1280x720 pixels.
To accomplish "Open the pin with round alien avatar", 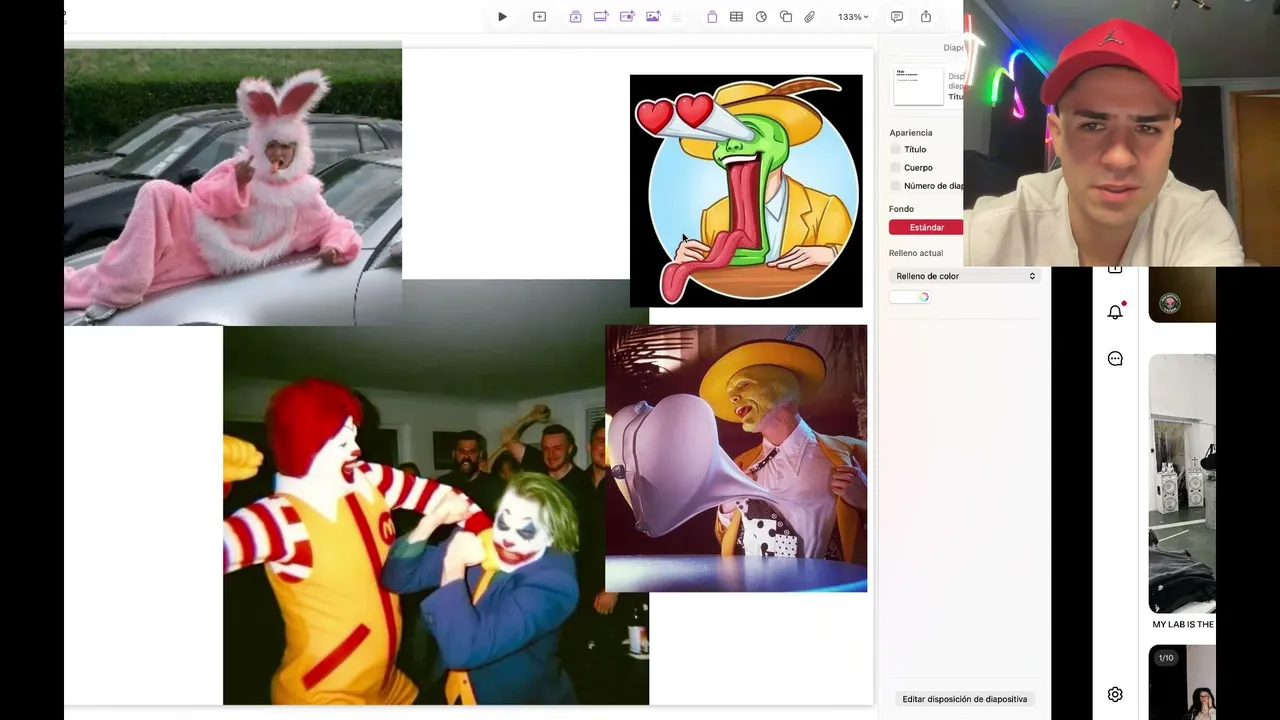I will (1182, 295).
